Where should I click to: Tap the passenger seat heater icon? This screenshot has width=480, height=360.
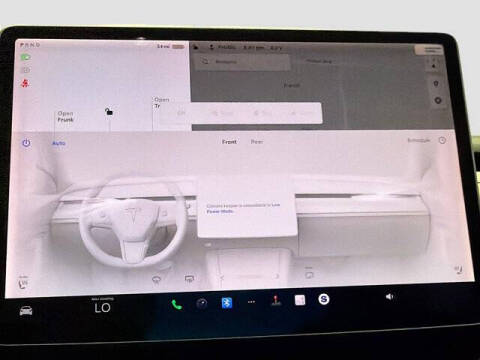click(459, 269)
